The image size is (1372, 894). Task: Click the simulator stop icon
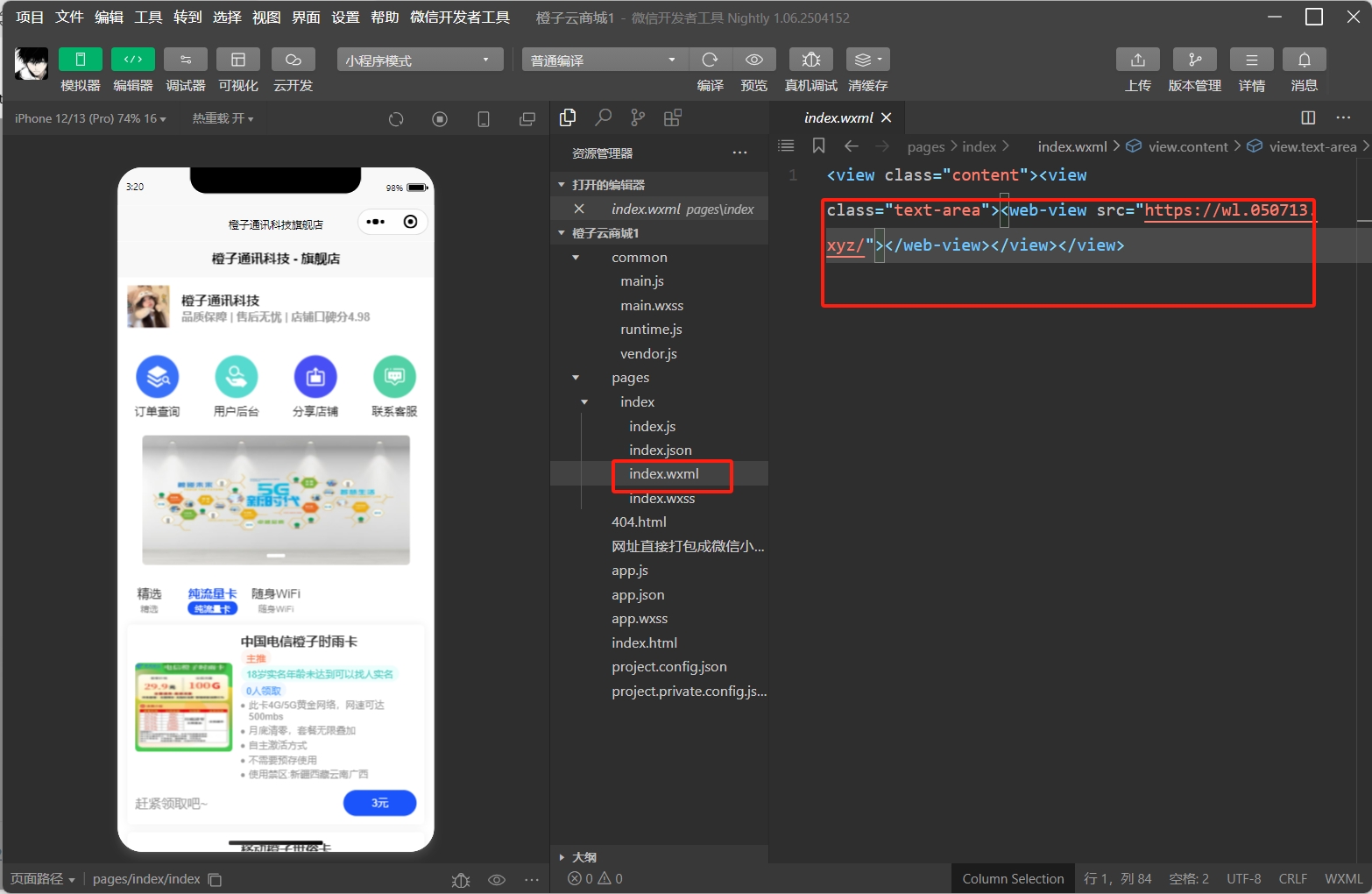coord(440,119)
